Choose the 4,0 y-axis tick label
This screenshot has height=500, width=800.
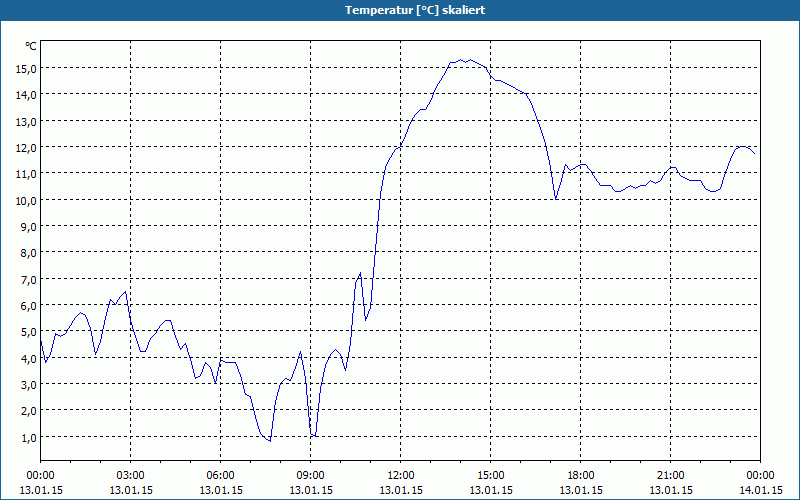29,359
